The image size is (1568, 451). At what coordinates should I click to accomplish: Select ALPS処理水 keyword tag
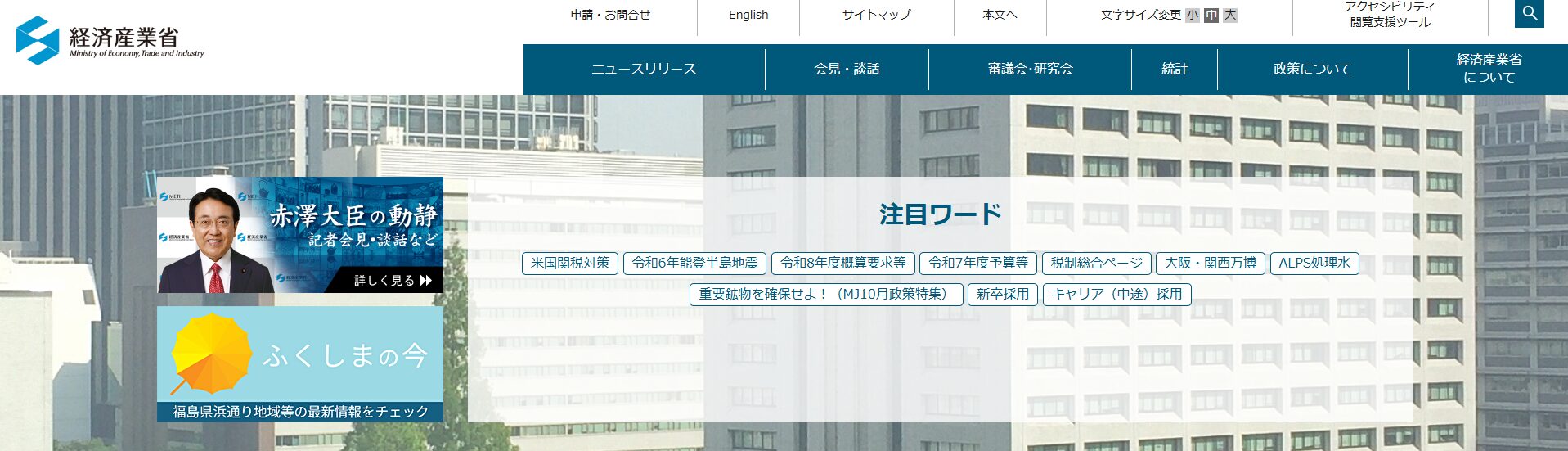tap(1314, 263)
